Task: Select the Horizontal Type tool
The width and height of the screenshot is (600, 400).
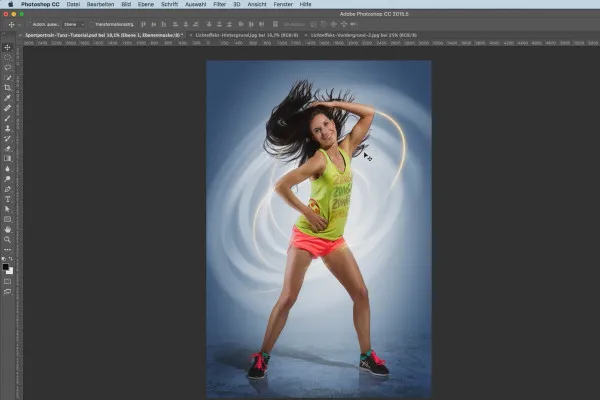Action: [x=7, y=199]
